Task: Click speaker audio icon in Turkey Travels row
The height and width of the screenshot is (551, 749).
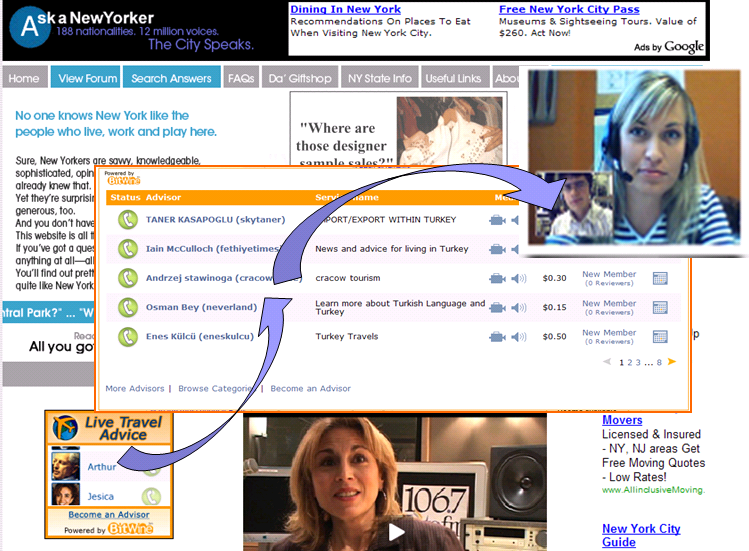Action: [x=518, y=337]
